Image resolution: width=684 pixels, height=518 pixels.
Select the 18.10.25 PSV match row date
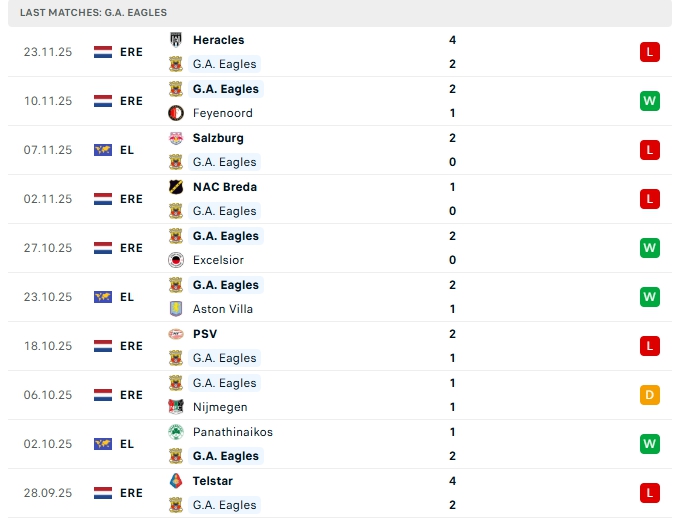48,346
